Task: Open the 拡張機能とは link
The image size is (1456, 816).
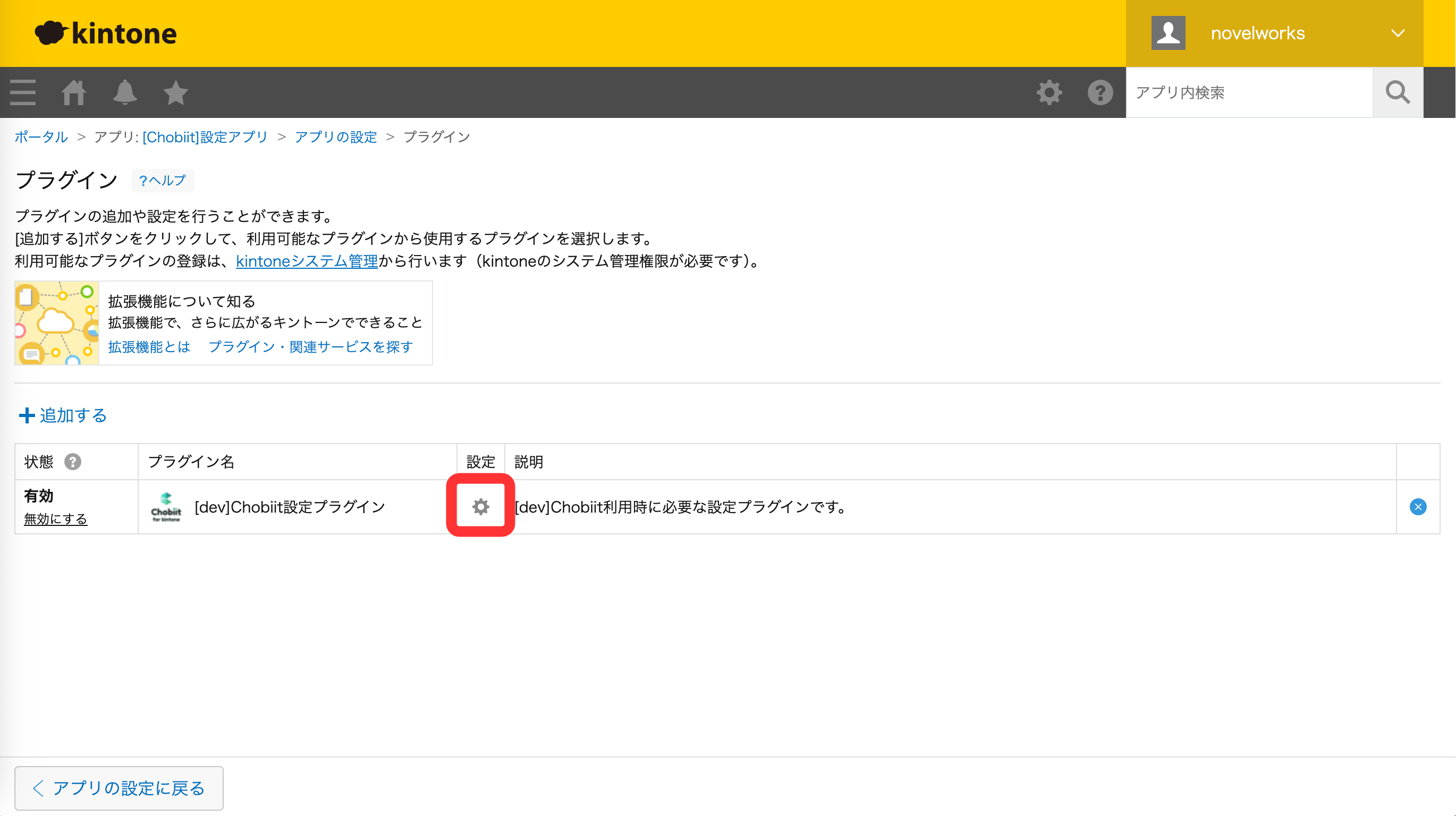Action: click(x=149, y=347)
